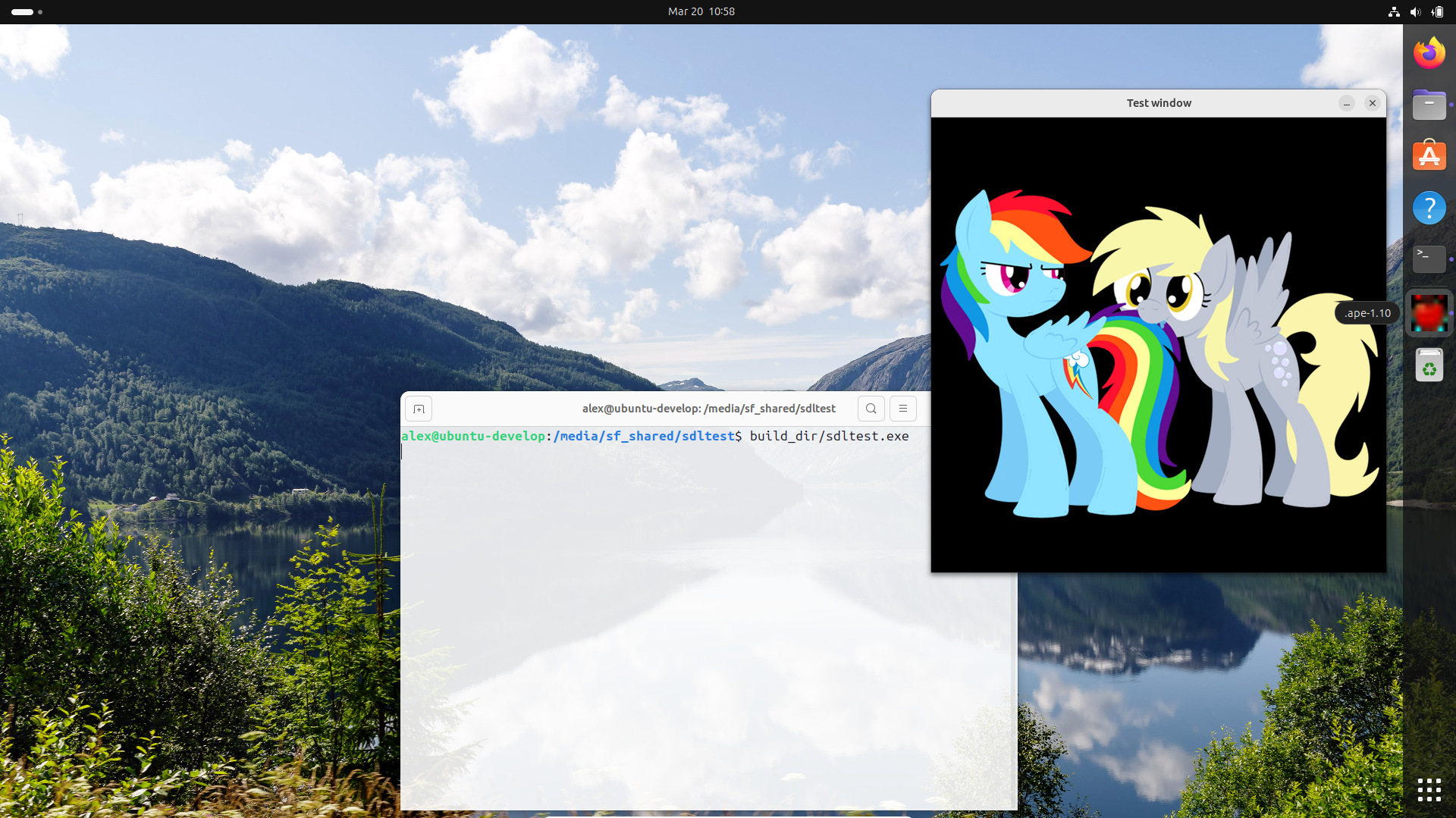1456x818 pixels.
Task: Open the Files app in the dock
Action: [1429, 105]
